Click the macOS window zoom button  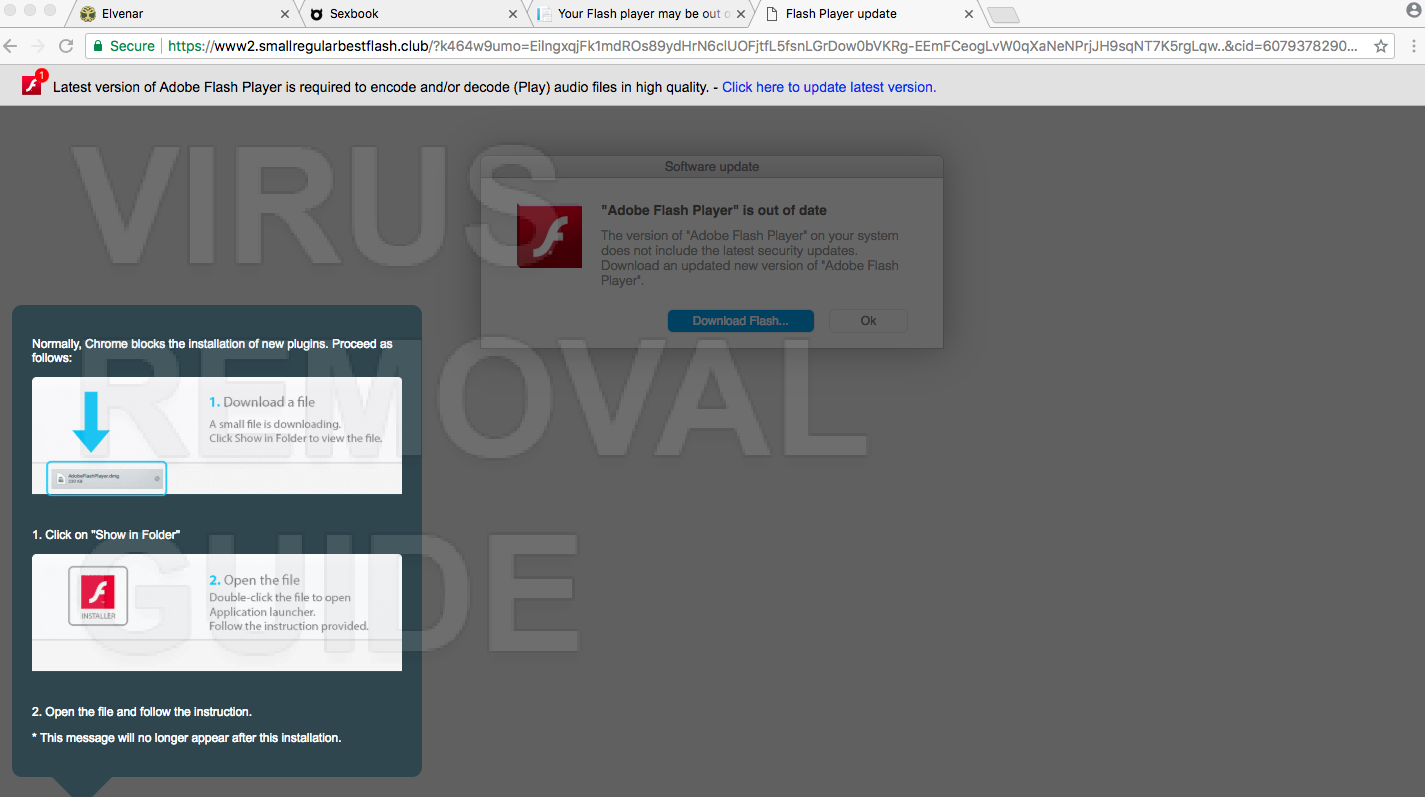pyautogui.click(x=49, y=10)
